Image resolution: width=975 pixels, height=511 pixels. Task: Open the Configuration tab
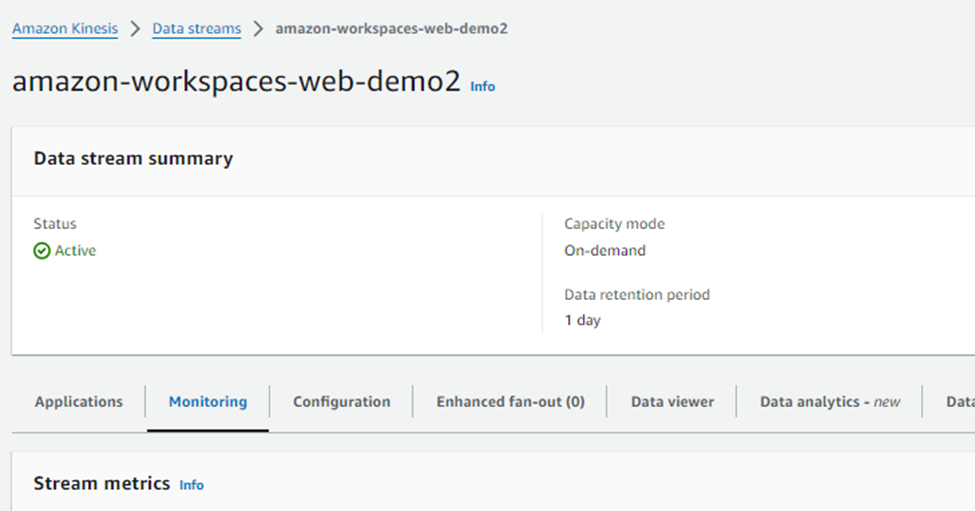tap(341, 402)
